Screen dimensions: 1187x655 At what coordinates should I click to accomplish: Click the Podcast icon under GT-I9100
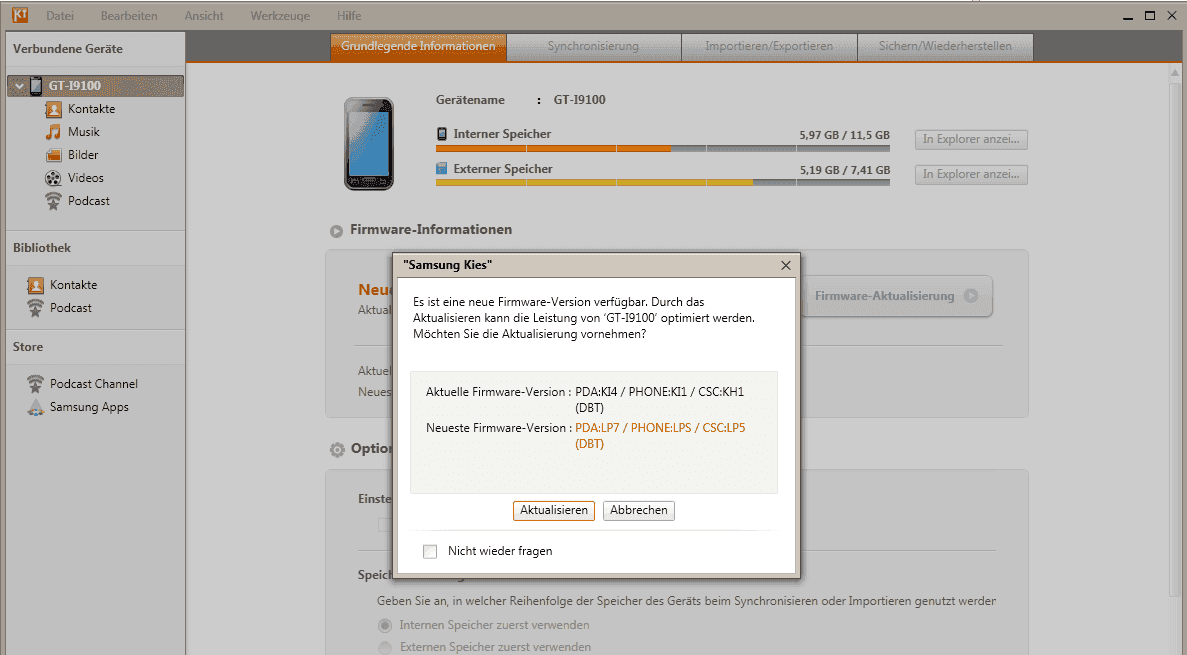(53, 201)
